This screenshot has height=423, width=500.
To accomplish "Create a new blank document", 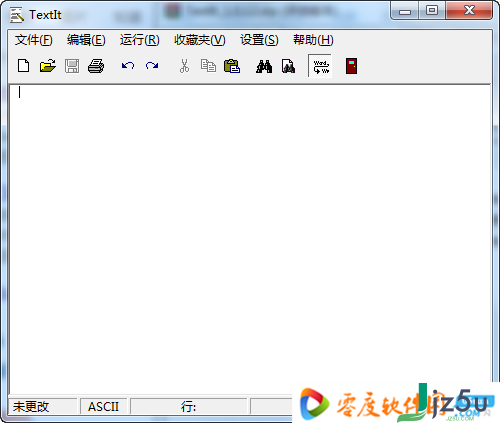I will (23, 66).
